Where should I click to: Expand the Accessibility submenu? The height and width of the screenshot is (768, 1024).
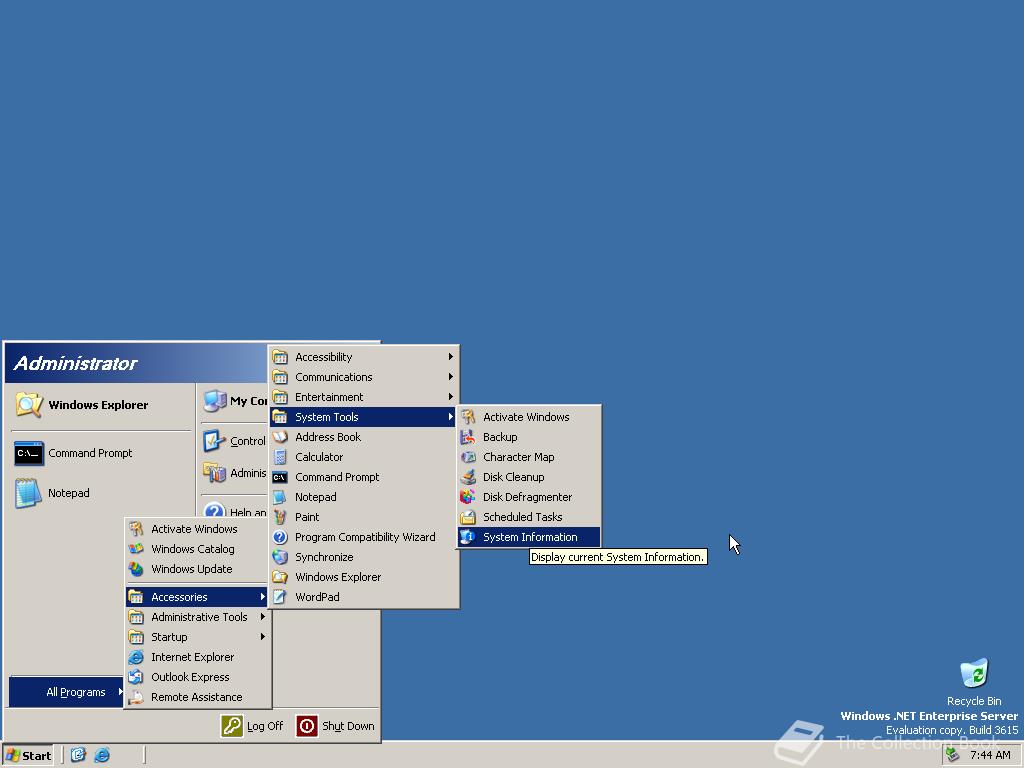(364, 357)
